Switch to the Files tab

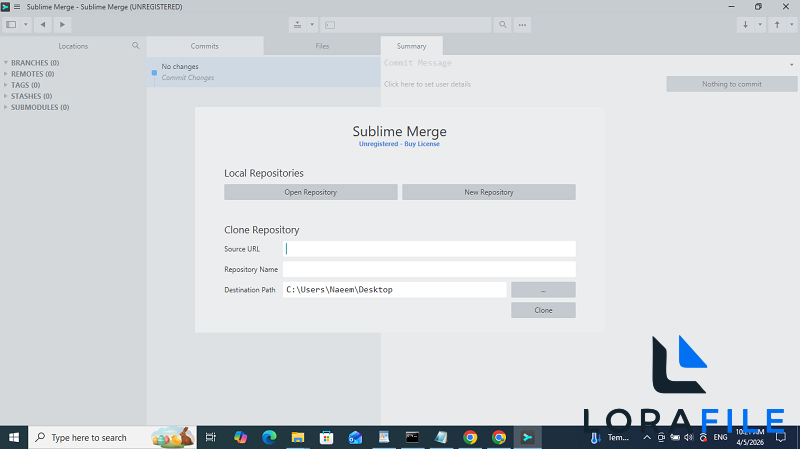pyautogui.click(x=322, y=46)
